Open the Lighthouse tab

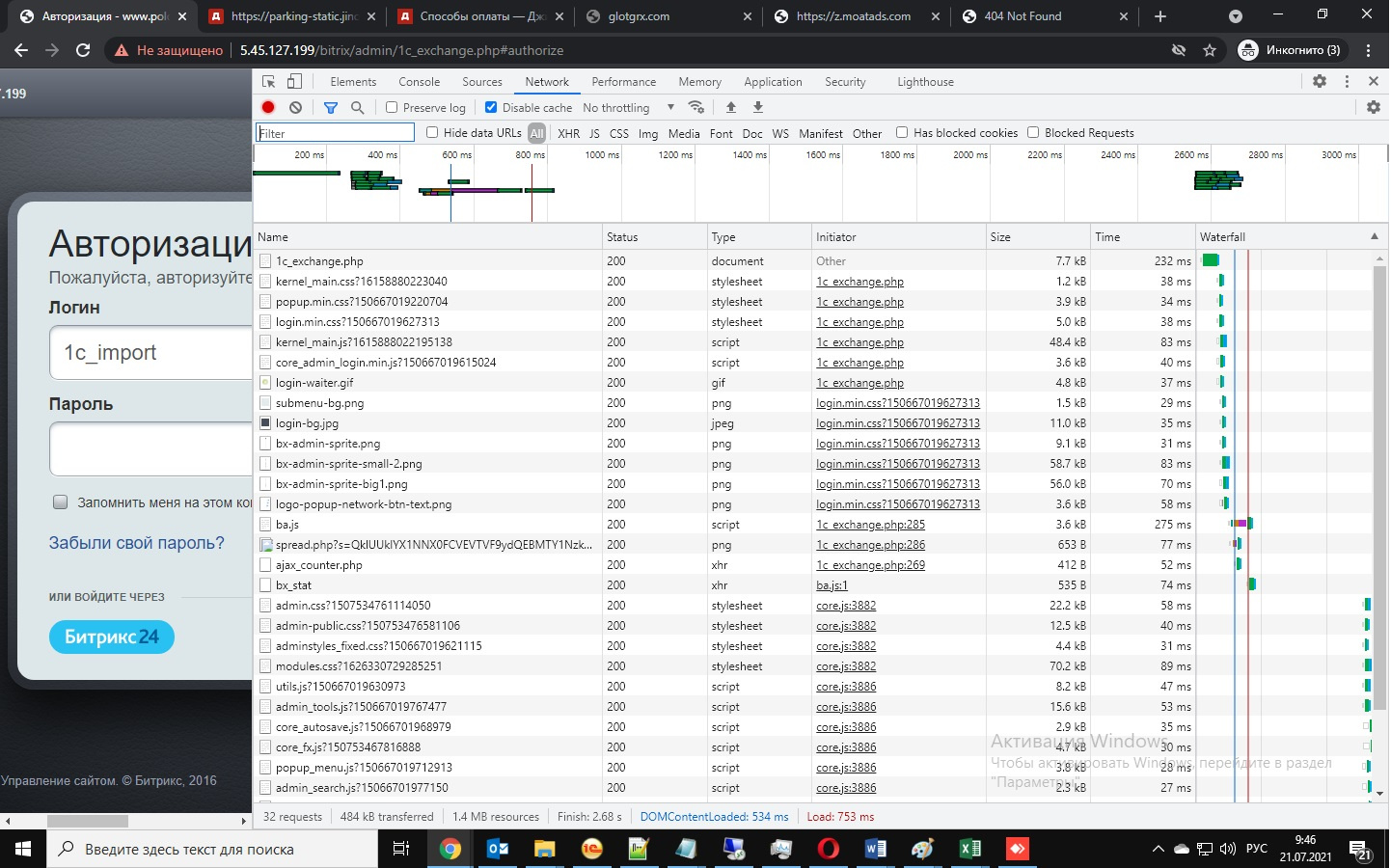[926, 82]
